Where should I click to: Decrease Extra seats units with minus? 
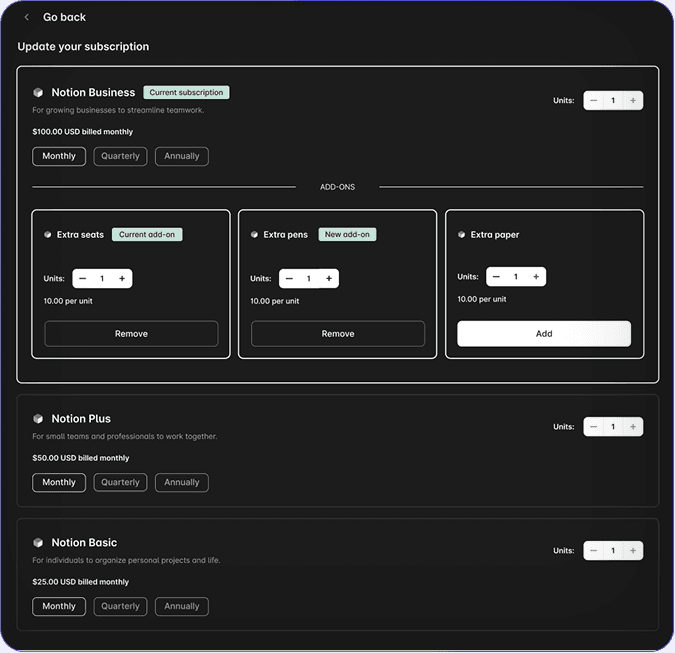83,279
